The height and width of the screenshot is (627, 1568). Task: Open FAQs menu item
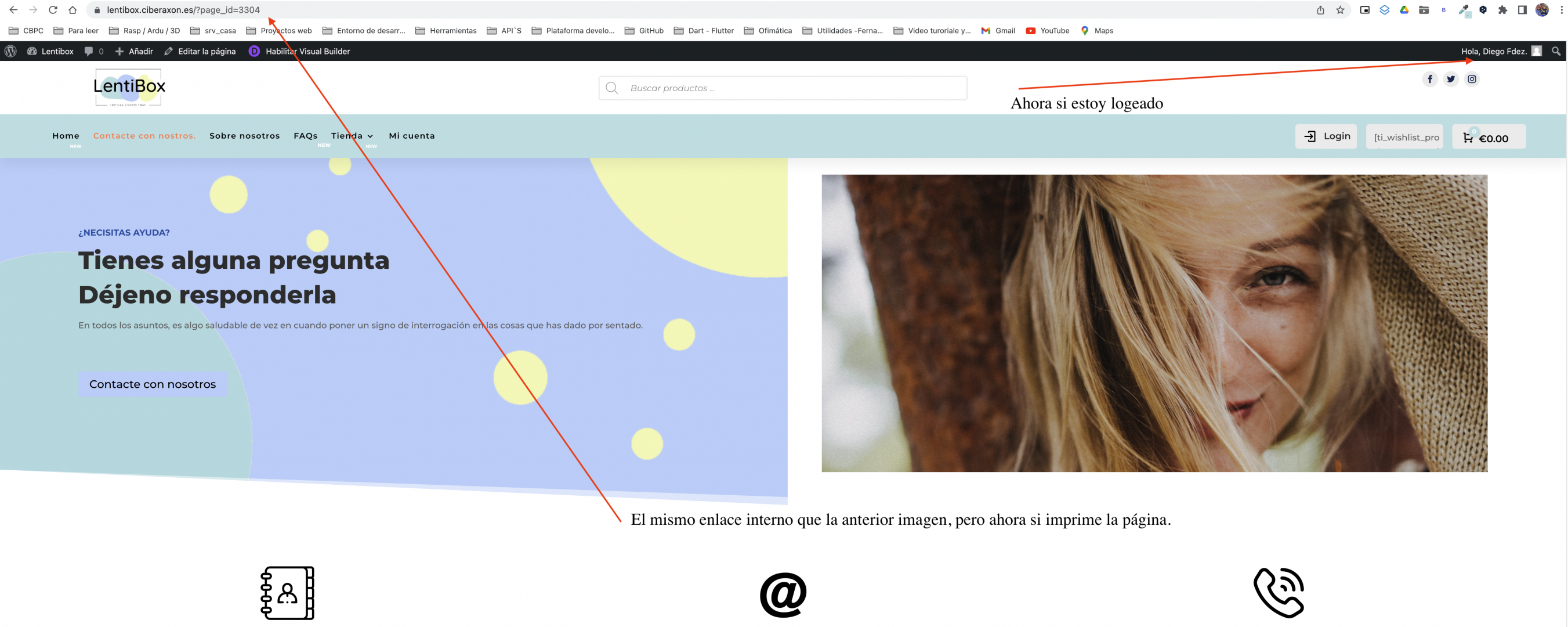pos(306,135)
